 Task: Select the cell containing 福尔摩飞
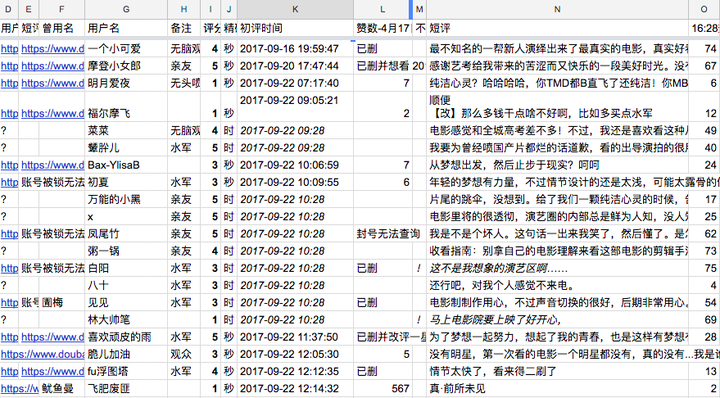[126, 107]
